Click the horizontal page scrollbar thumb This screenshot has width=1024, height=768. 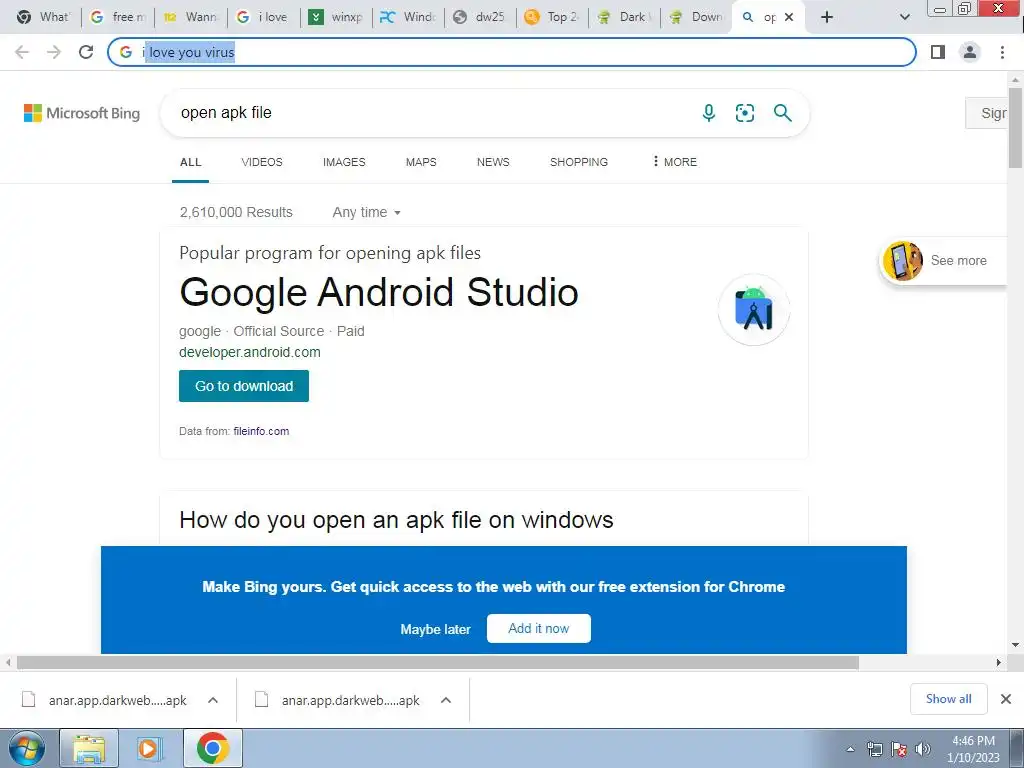pos(438,662)
